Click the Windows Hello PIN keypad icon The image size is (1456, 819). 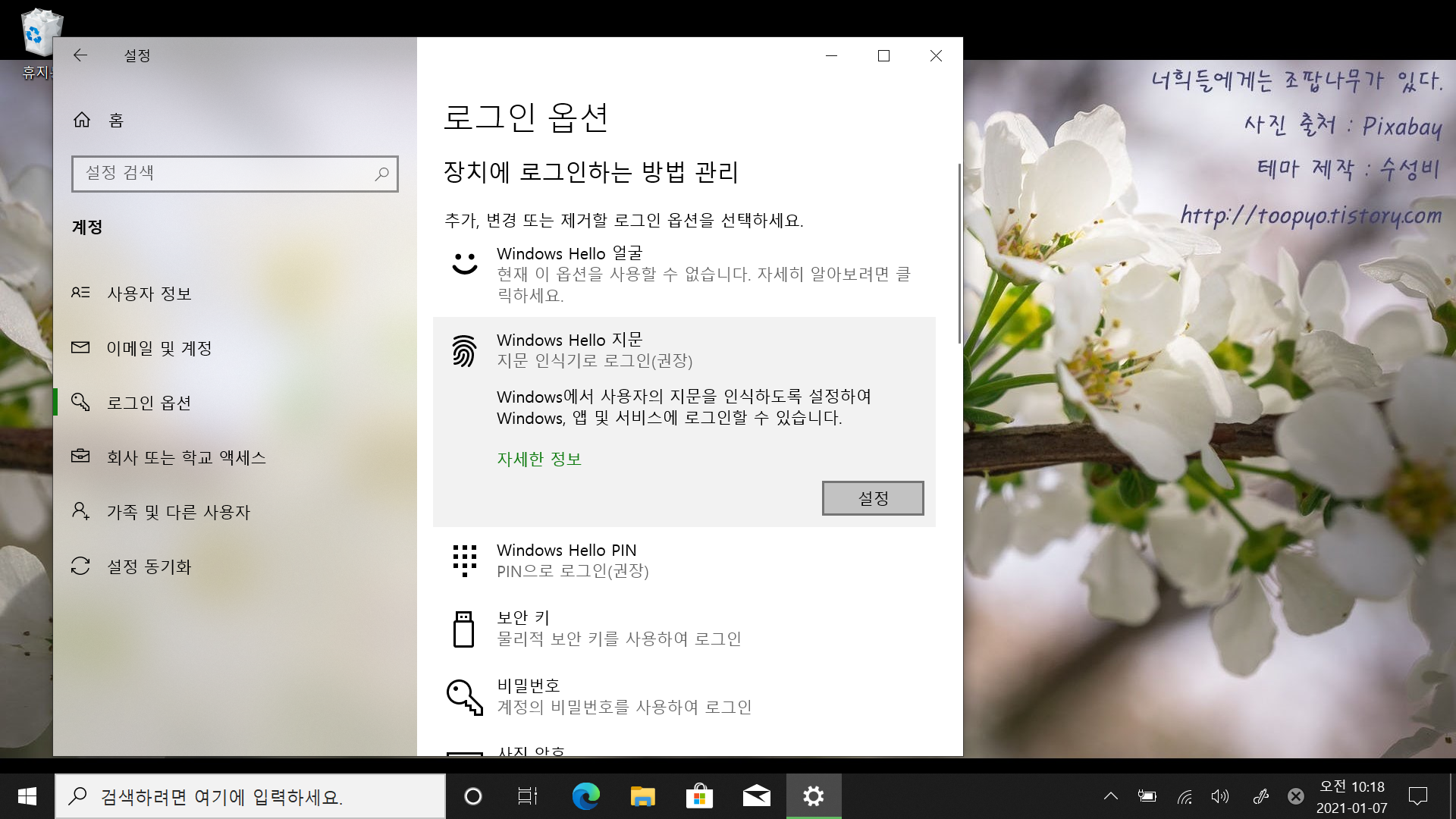click(464, 560)
